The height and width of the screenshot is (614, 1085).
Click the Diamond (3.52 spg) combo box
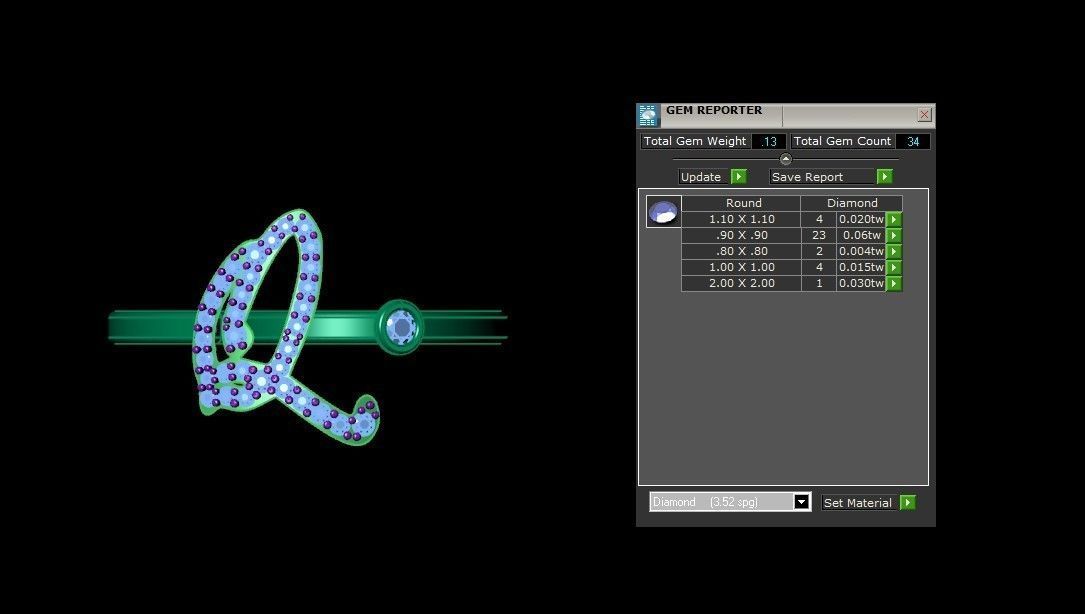[x=730, y=502]
